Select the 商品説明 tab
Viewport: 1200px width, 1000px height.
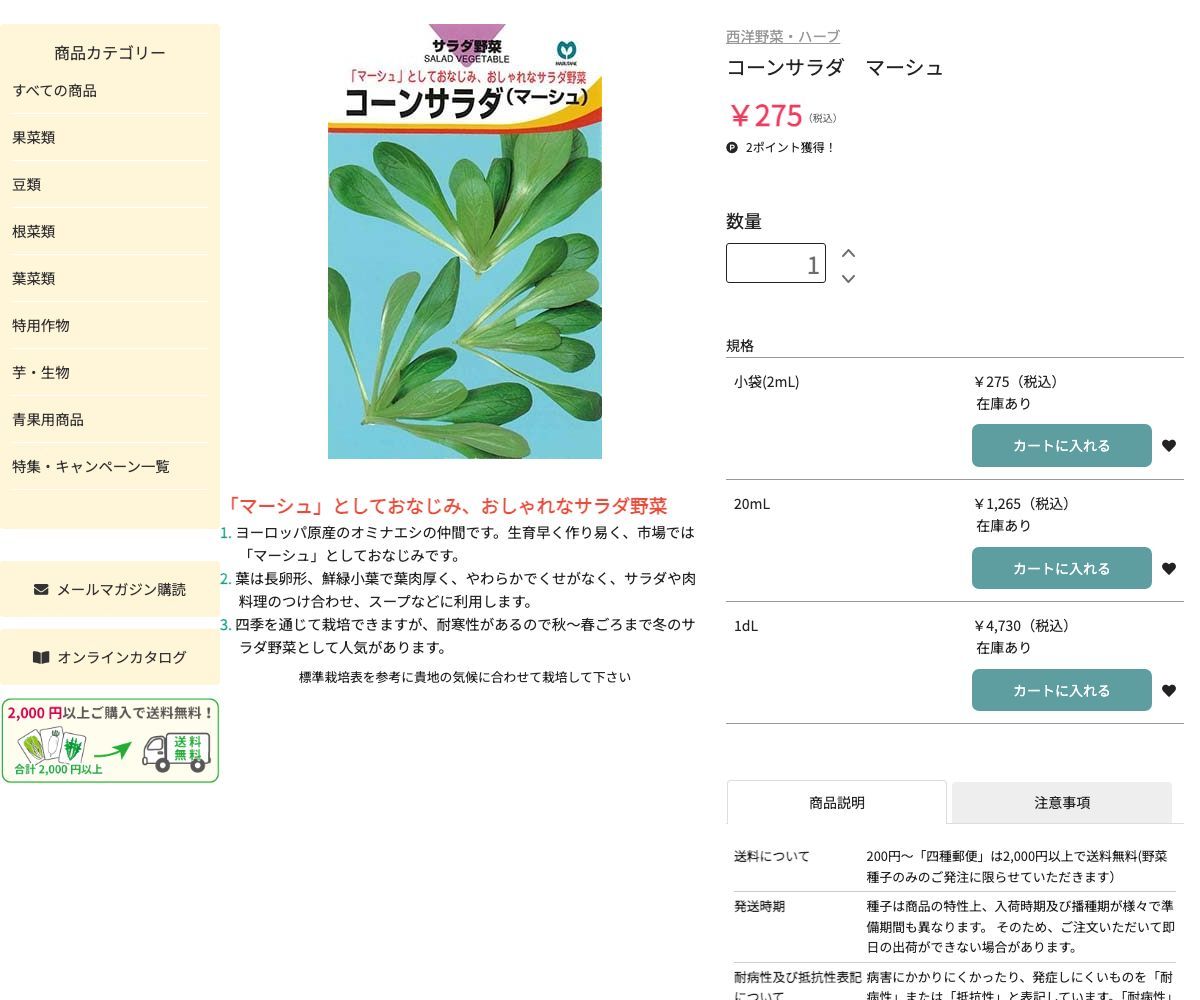pos(837,802)
